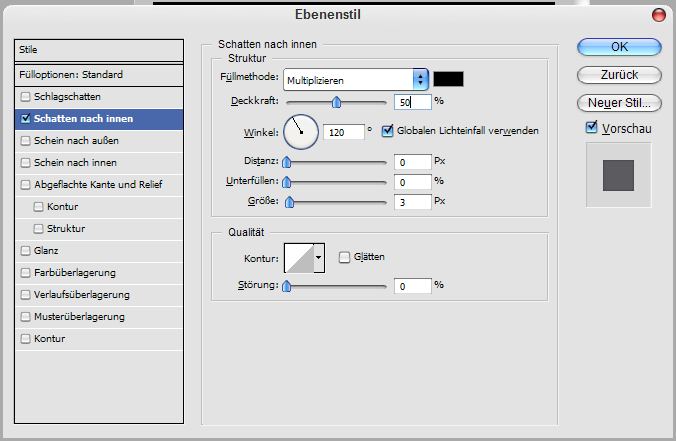Close the Ebenenstil dialog with red button
This screenshot has height=441, width=676.
(x=658, y=15)
